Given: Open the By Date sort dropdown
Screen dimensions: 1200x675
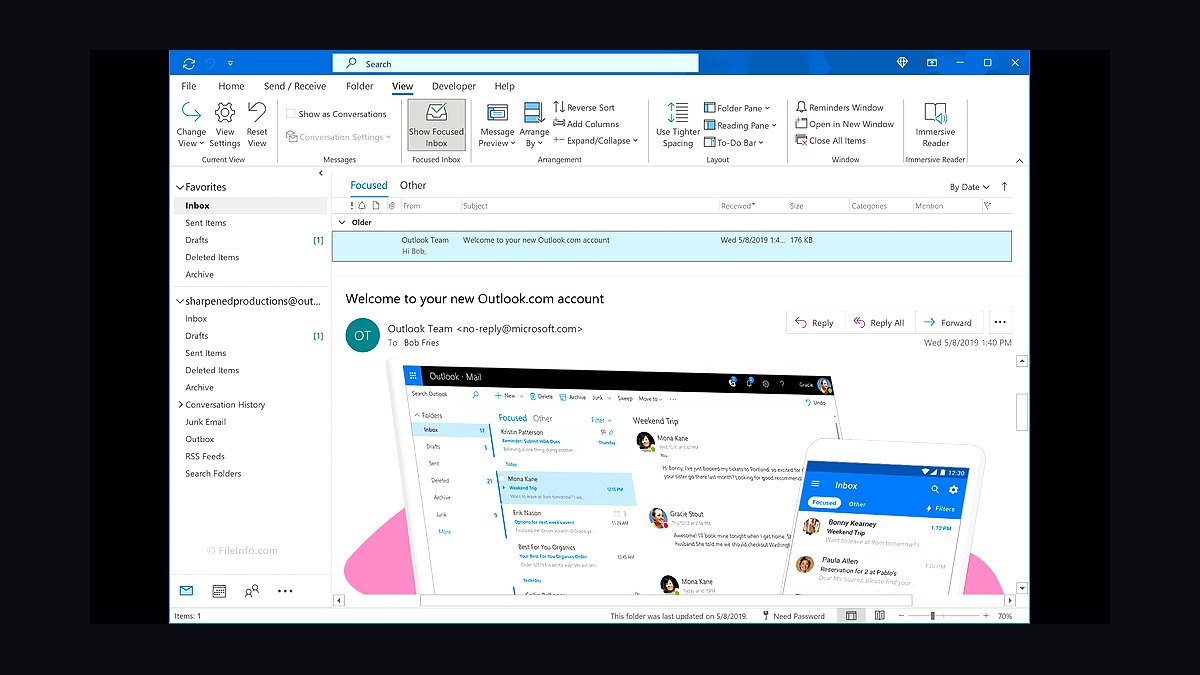Looking at the screenshot, I should pos(969,187).
